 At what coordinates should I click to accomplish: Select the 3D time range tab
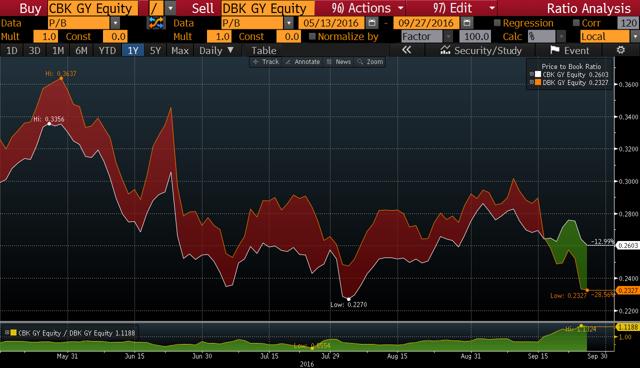(x=34, y=51)
